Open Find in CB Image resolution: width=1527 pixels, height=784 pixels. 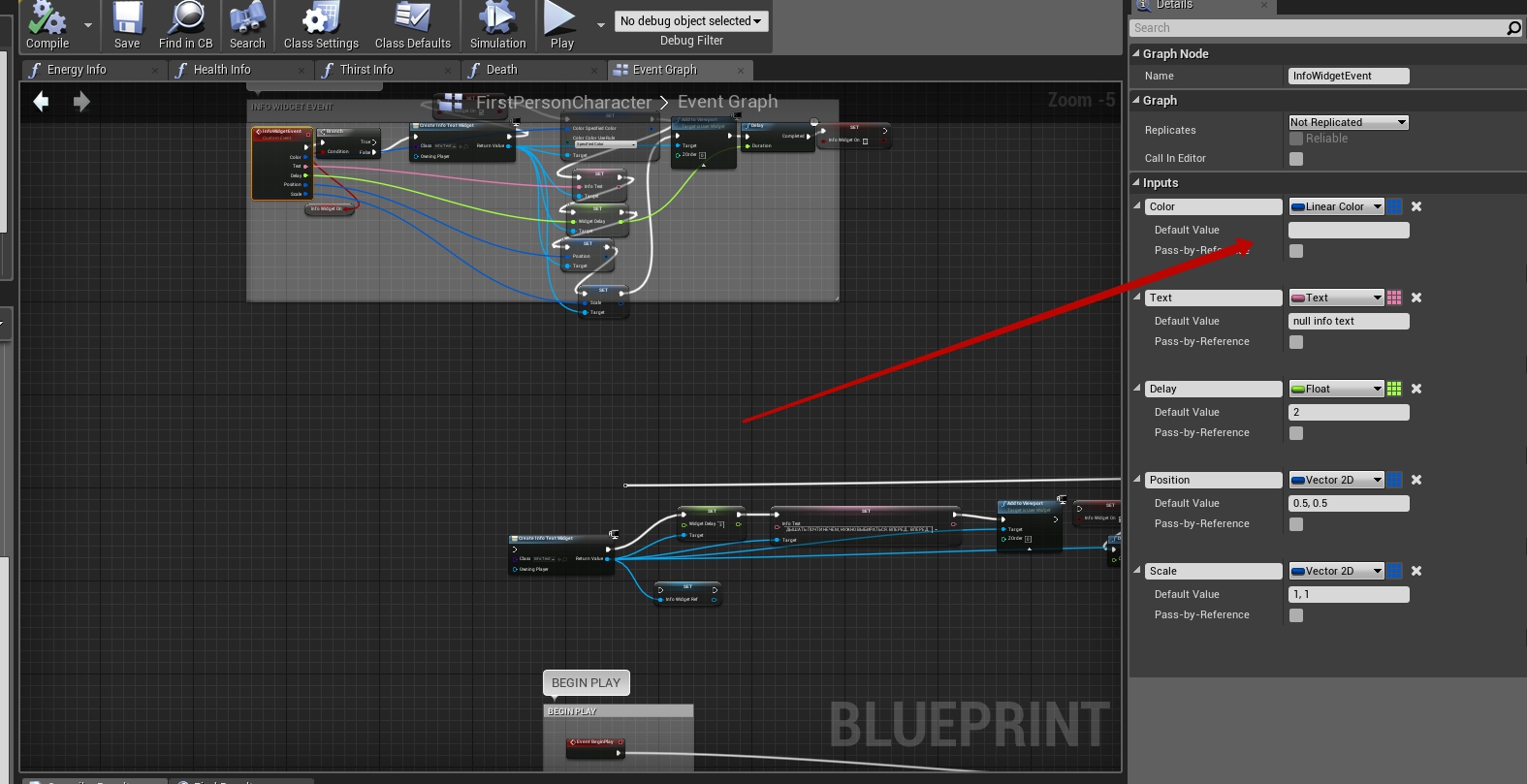click(185, 25)
